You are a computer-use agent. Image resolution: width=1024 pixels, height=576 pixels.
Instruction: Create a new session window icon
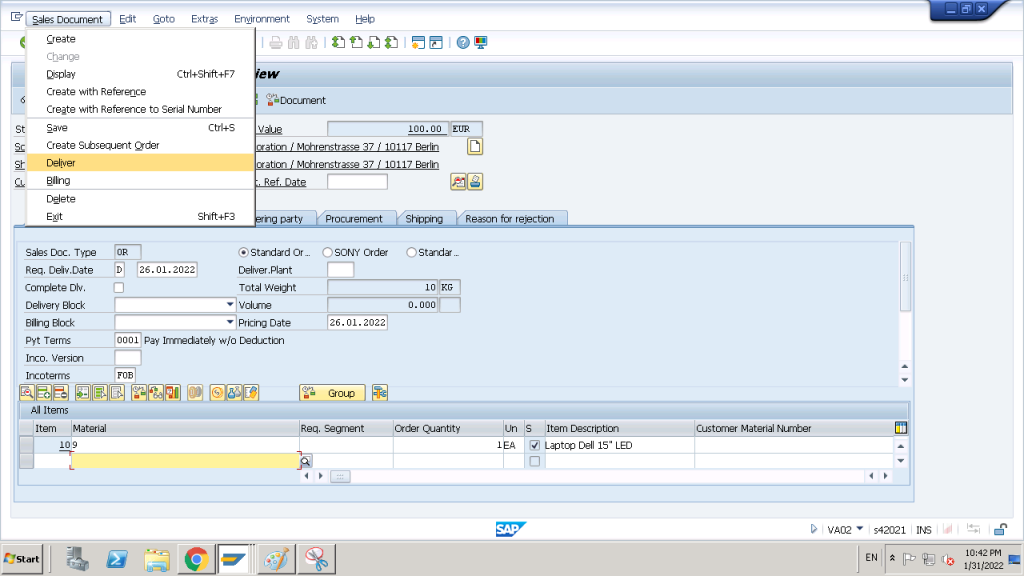[418, 42]
